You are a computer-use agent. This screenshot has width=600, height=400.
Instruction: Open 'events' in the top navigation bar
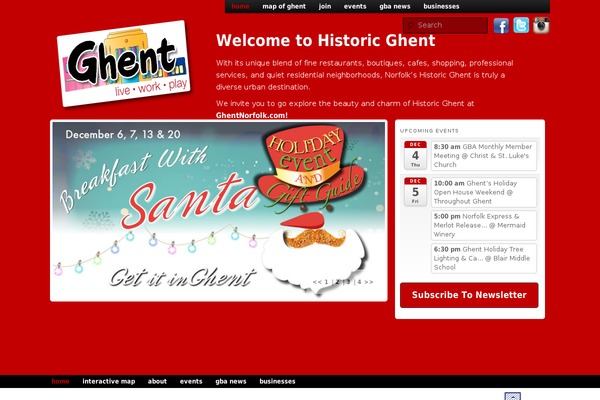(x=355, y=6)
